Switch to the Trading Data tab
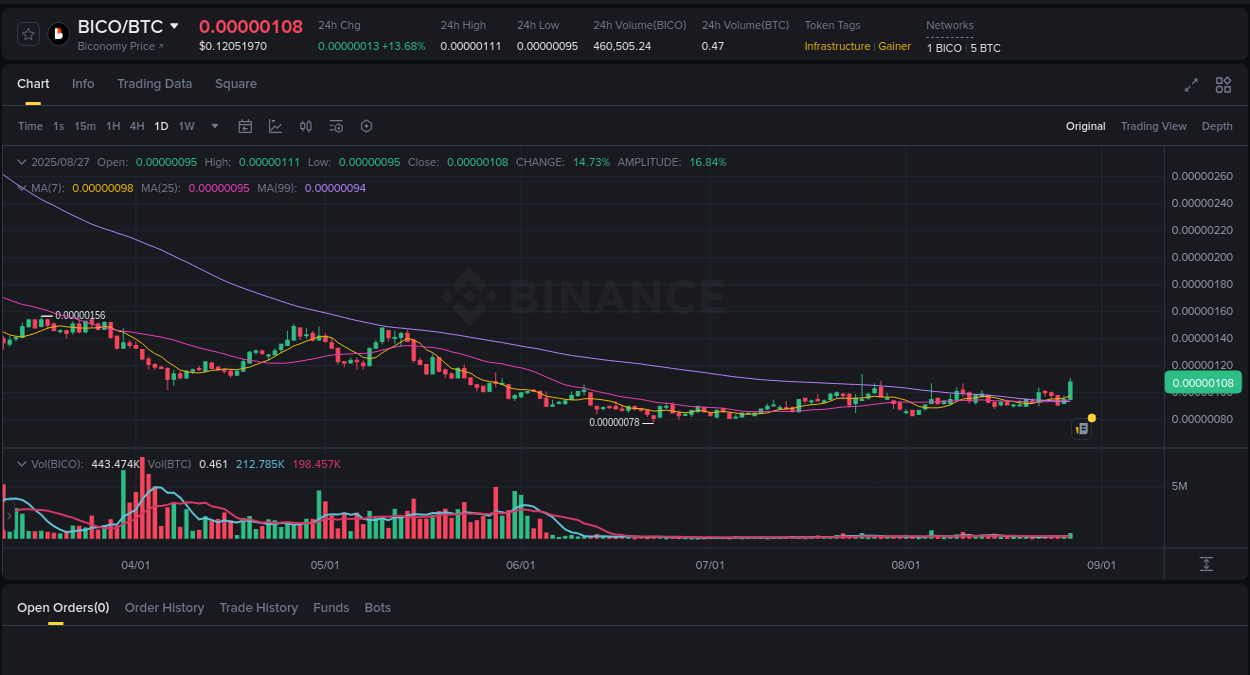1250x675 pixels. [x=154, y=84]
